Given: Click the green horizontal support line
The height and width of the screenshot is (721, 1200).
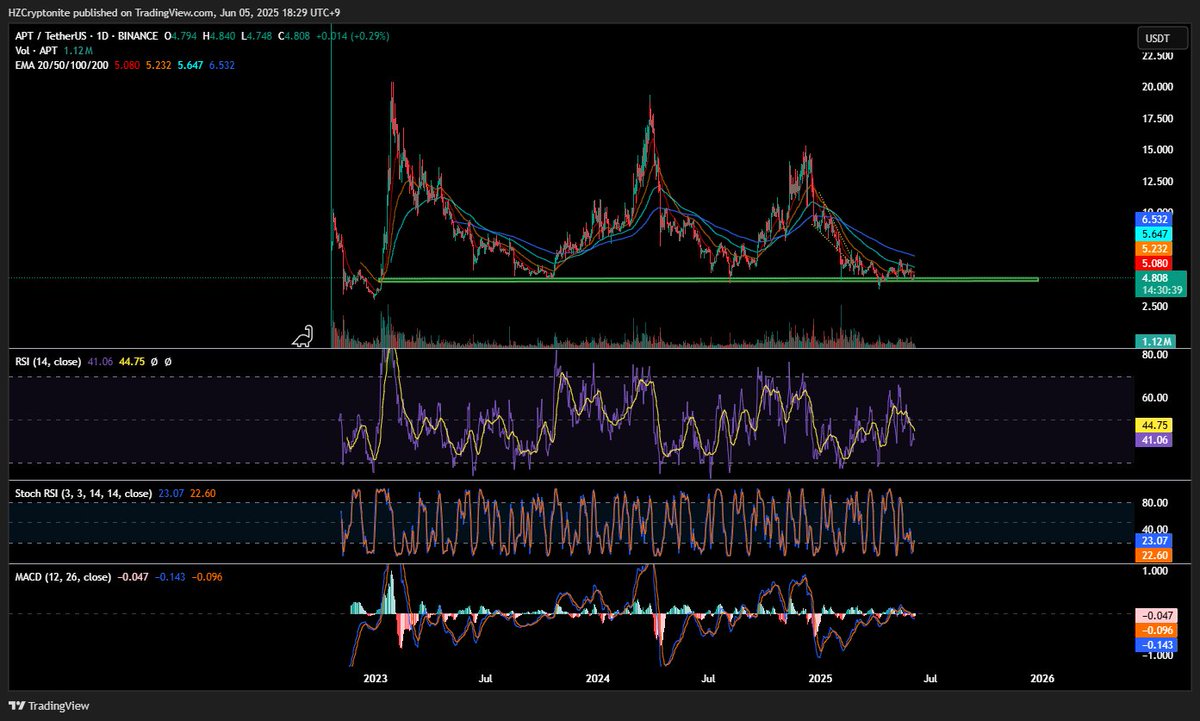Looking at the screenshot, I should point(708,279).
